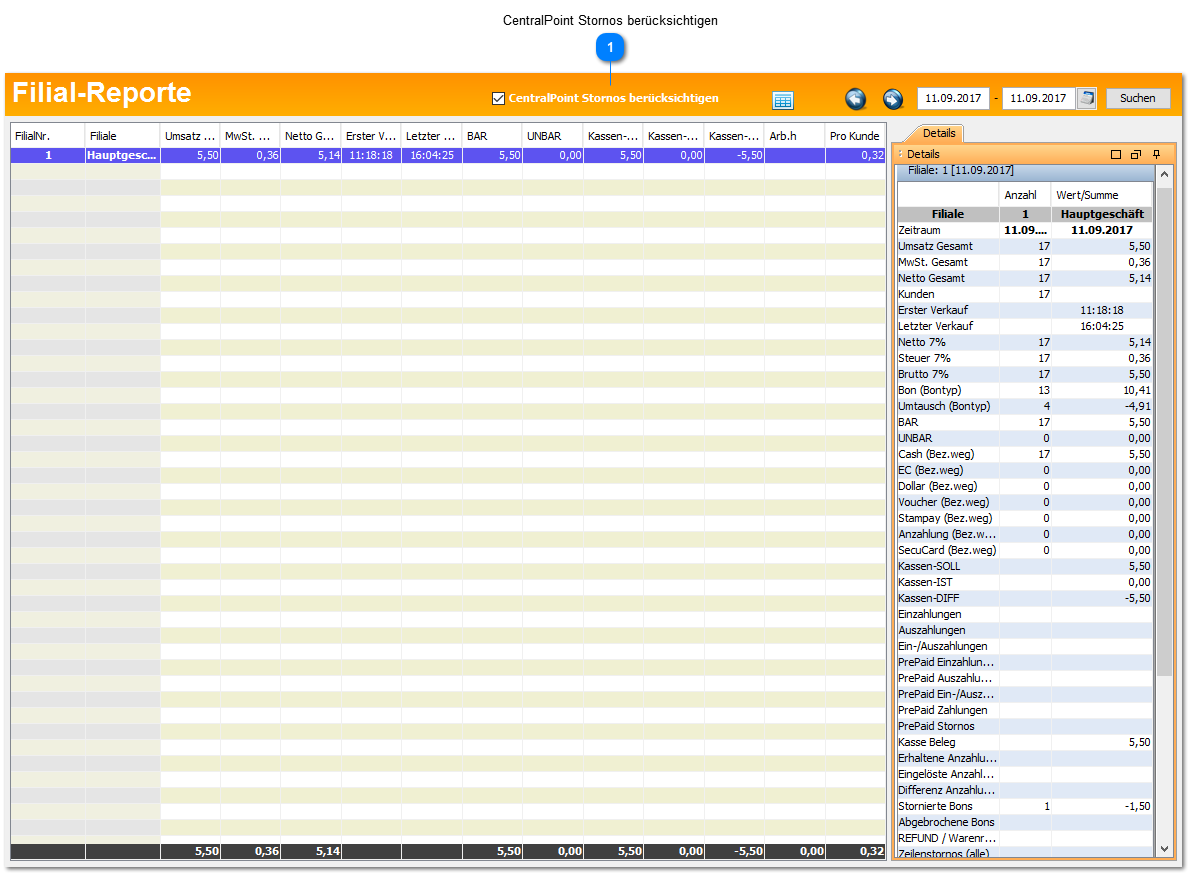Sort by Pro Kunde column header
This screenshot has width=1191, height=876.
coord(855,136)
